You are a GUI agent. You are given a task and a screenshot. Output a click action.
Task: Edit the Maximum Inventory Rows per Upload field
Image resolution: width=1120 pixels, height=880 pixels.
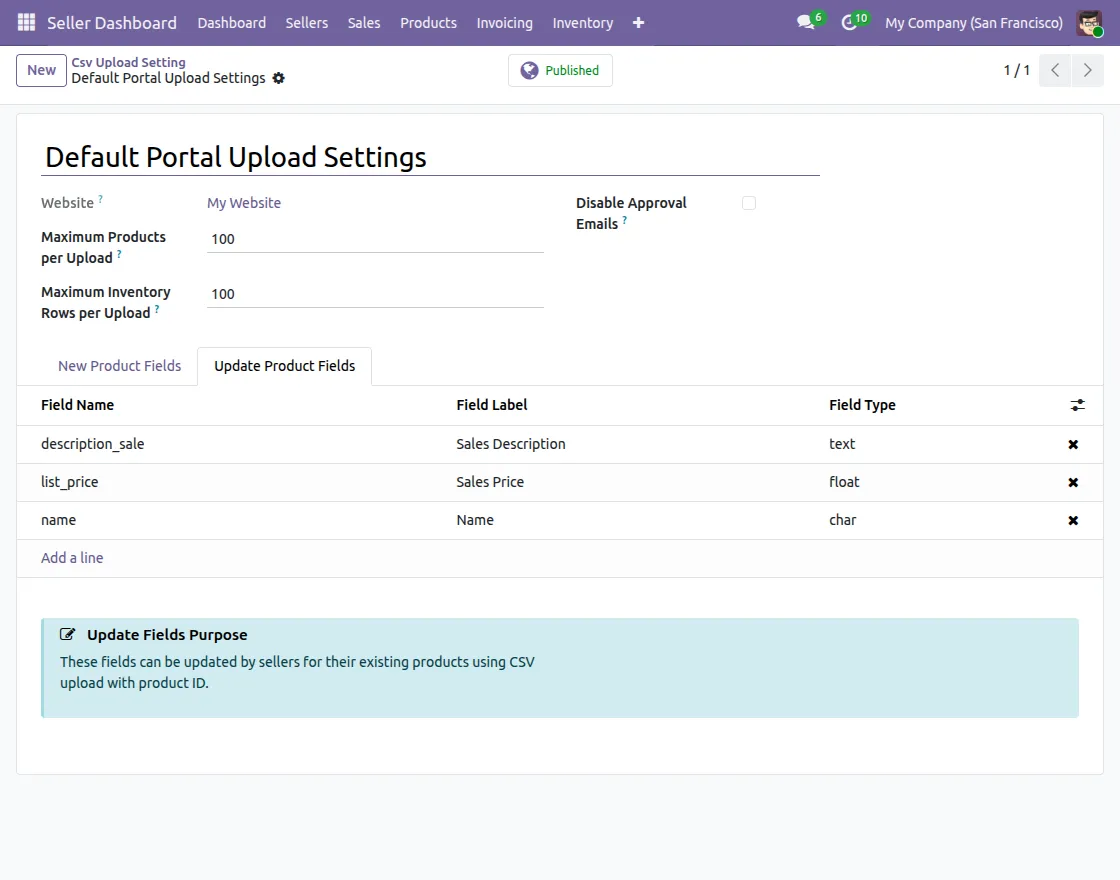click(375, 294)
